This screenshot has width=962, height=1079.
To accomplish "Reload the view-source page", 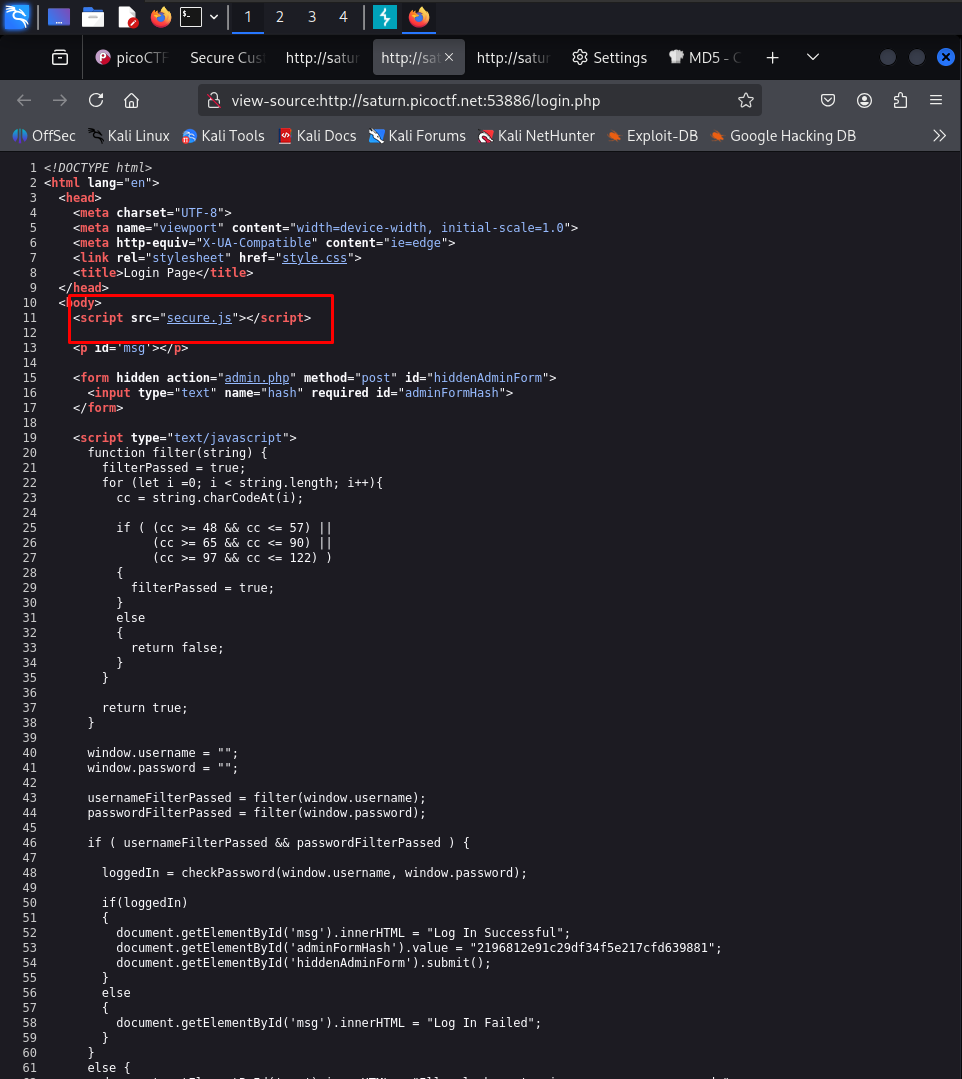I will [x=96, y=100].
